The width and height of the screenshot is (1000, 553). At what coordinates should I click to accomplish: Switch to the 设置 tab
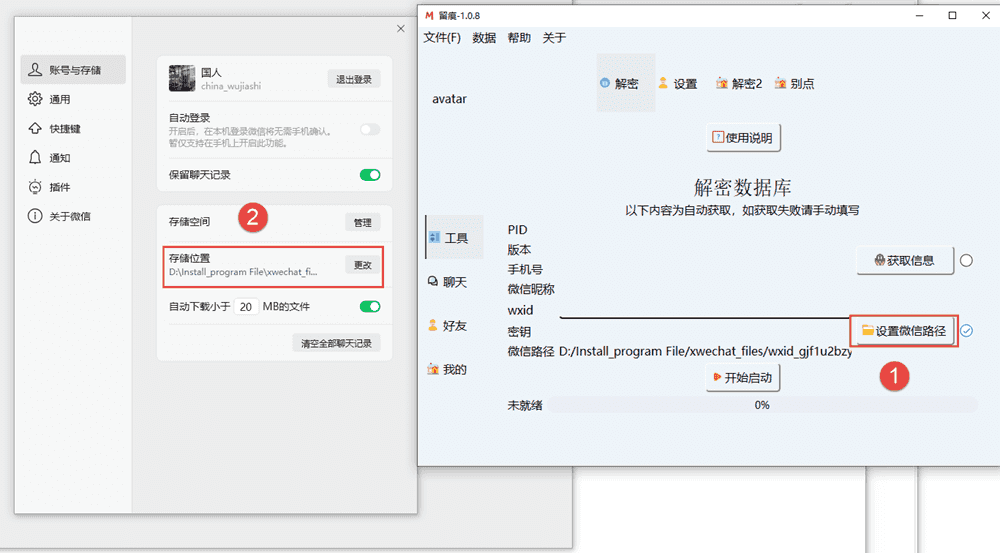pyautogui.click(x=677, y=84)
